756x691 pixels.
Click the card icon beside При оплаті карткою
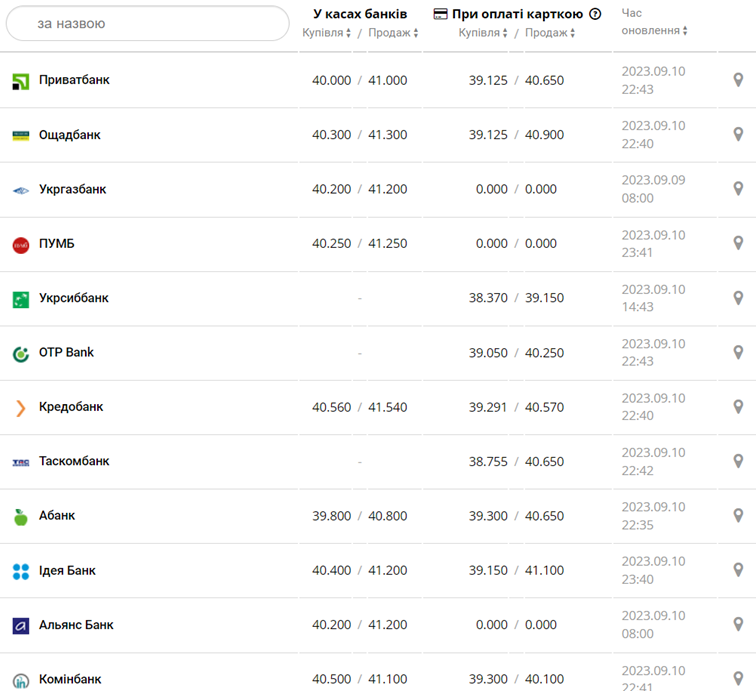click(440, 14)
